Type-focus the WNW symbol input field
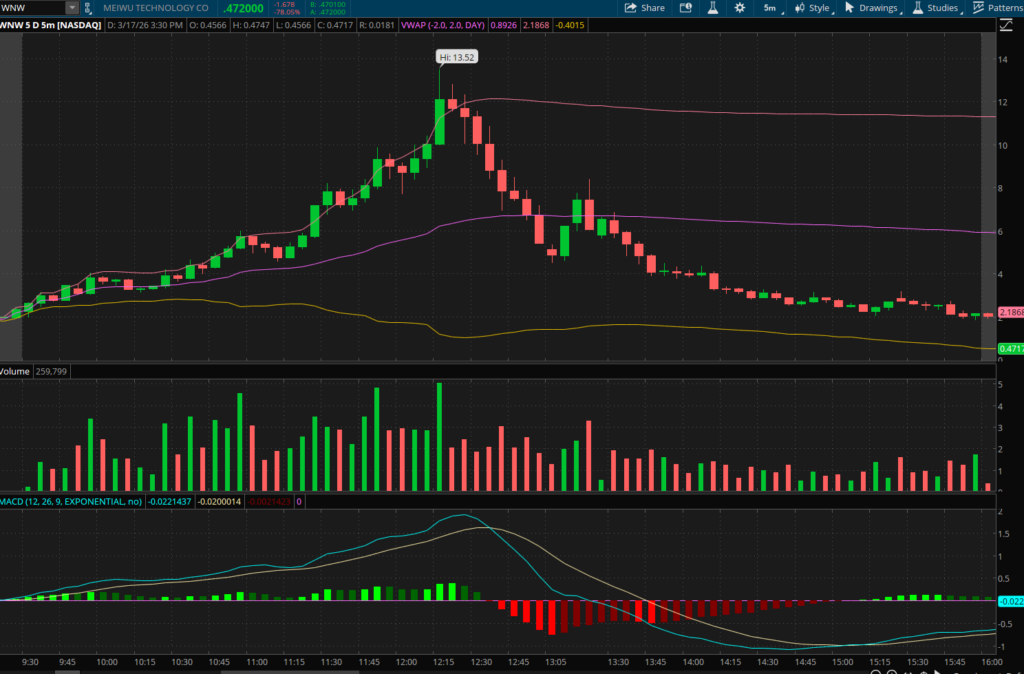 pos(32,8)
